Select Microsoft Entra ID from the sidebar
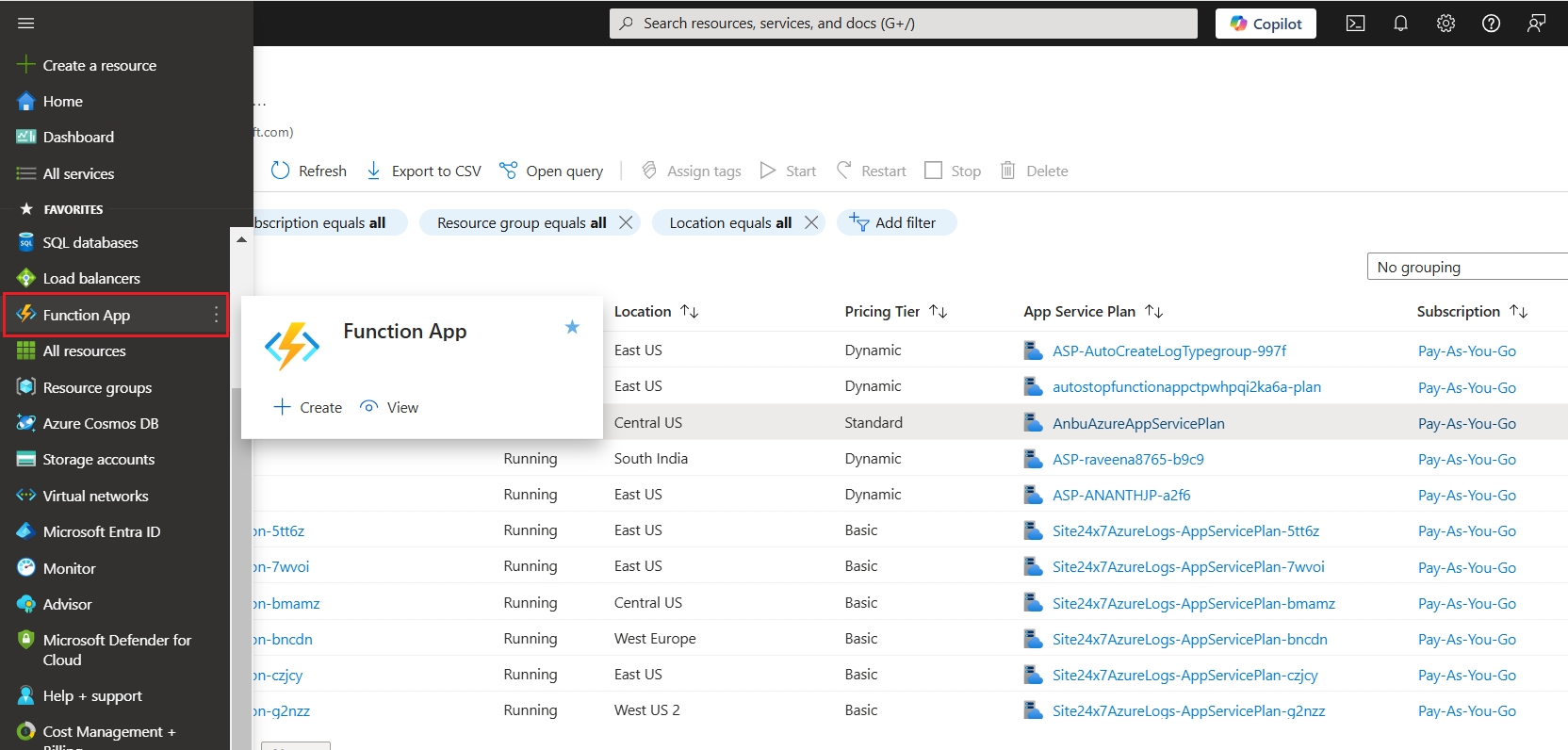The image size is (1568, 750). [x=102, y=532]
